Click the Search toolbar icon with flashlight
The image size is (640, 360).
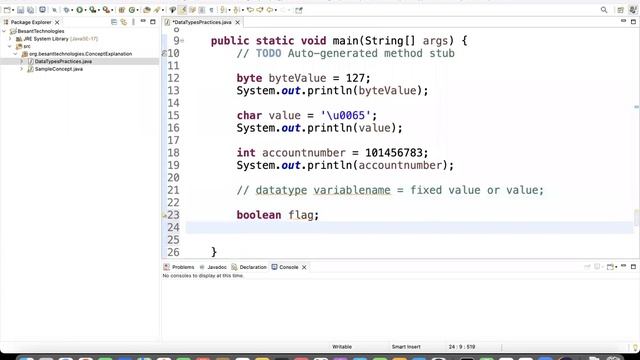coord(157,10)
